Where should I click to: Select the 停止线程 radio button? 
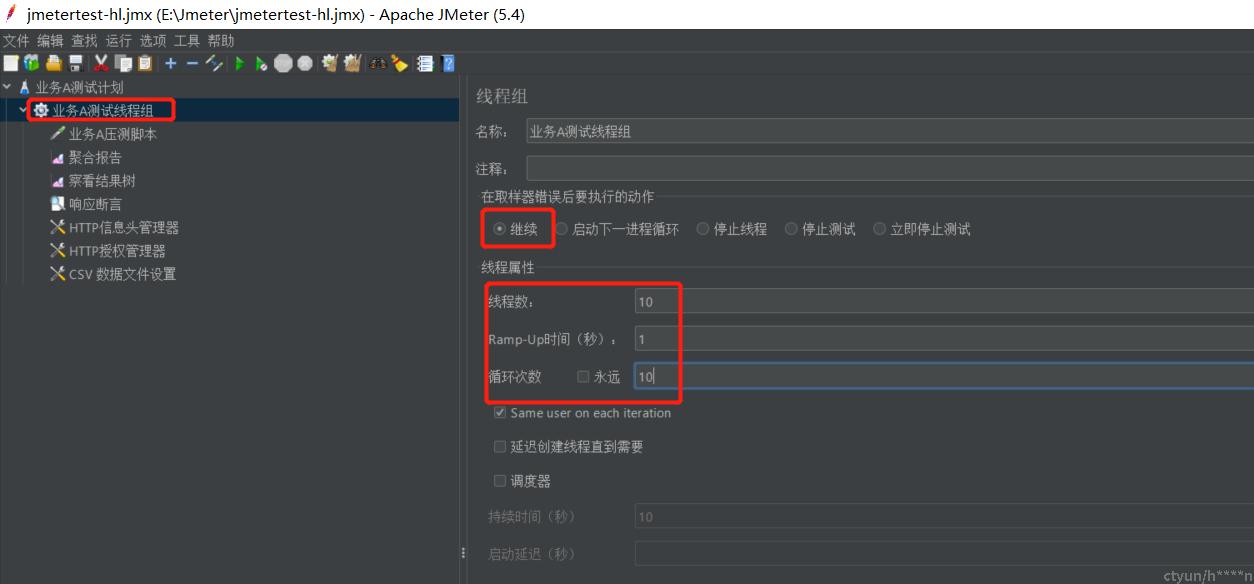[x=703, y=229]
